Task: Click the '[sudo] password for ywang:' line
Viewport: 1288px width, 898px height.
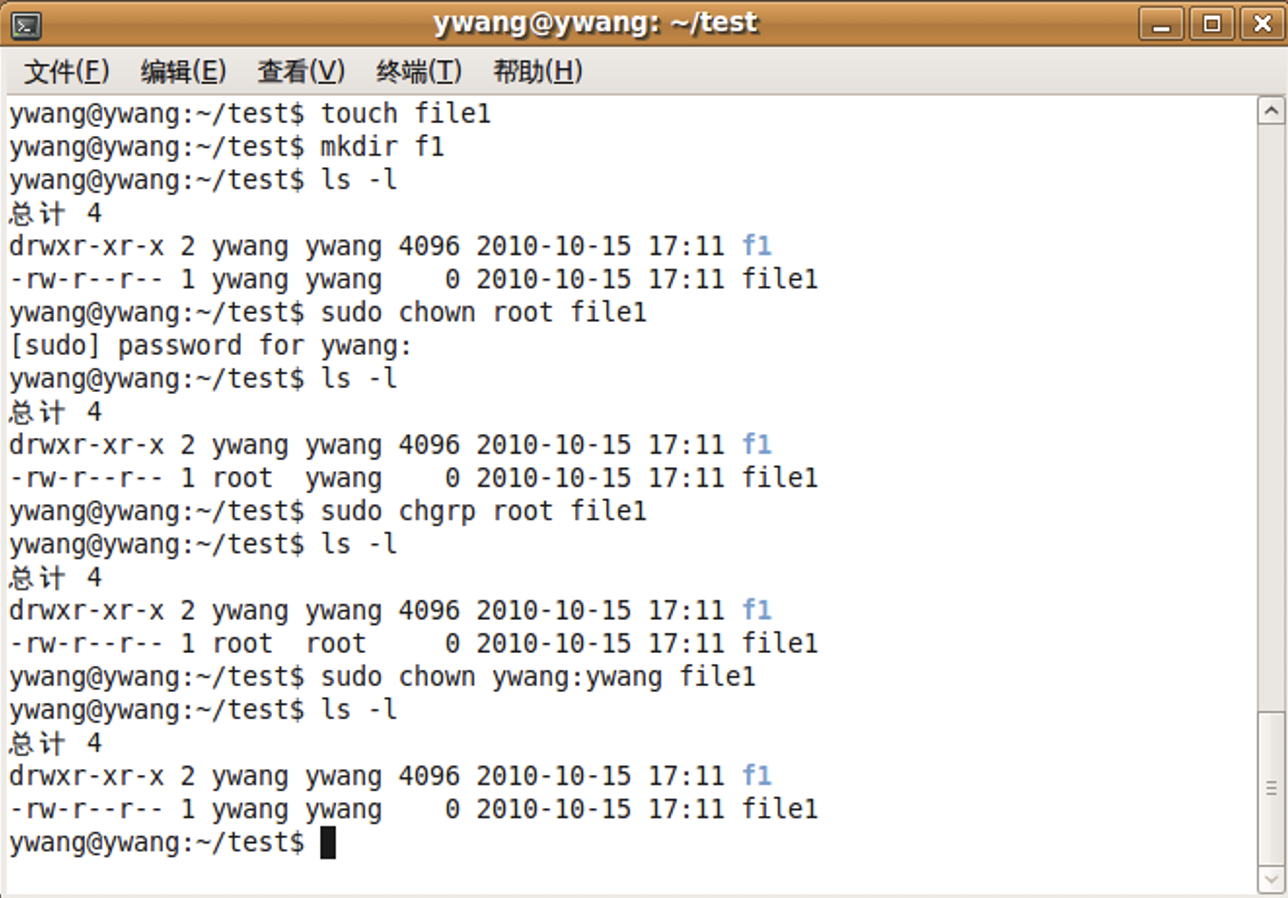Action: click(x=211, y=346)
